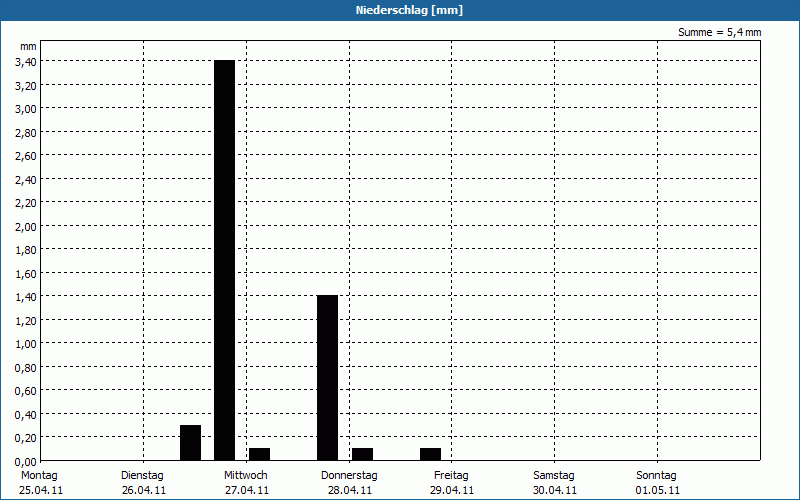800x500 pixels.
Task: Click the 3,40 y-axis value
Action: 26,62
